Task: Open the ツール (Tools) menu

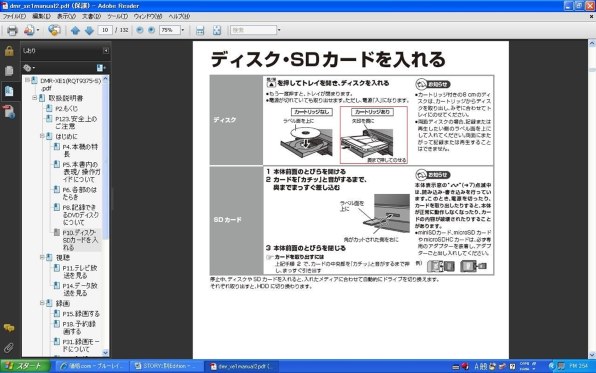Action: click(x=117, y=16)
